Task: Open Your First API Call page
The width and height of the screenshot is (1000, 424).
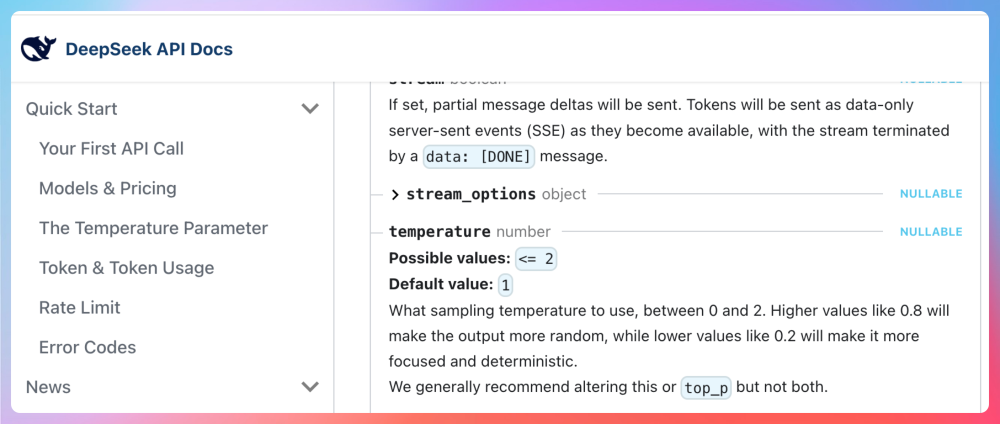Action: pos(111,148)
